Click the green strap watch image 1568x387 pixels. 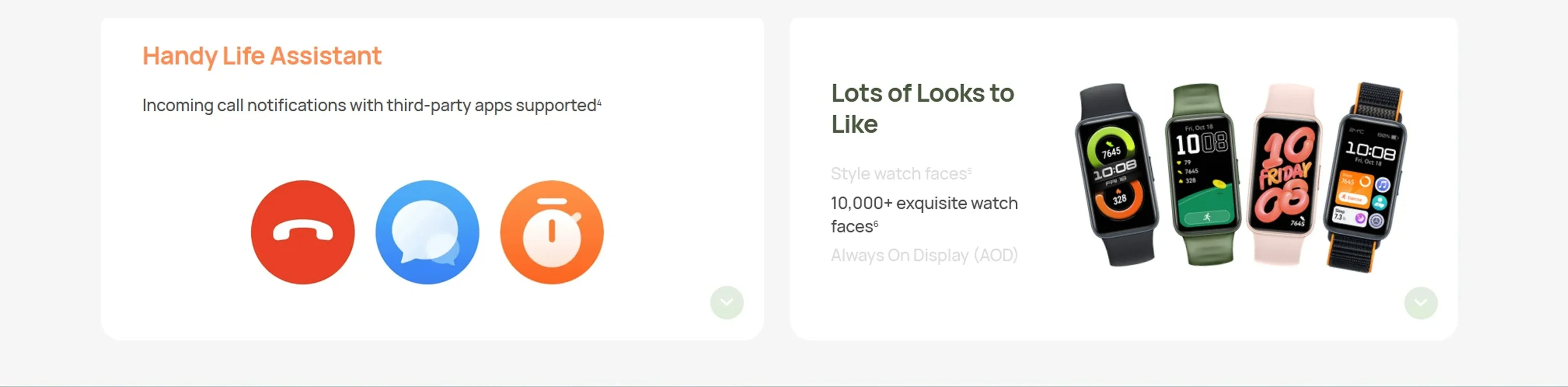1203,174
